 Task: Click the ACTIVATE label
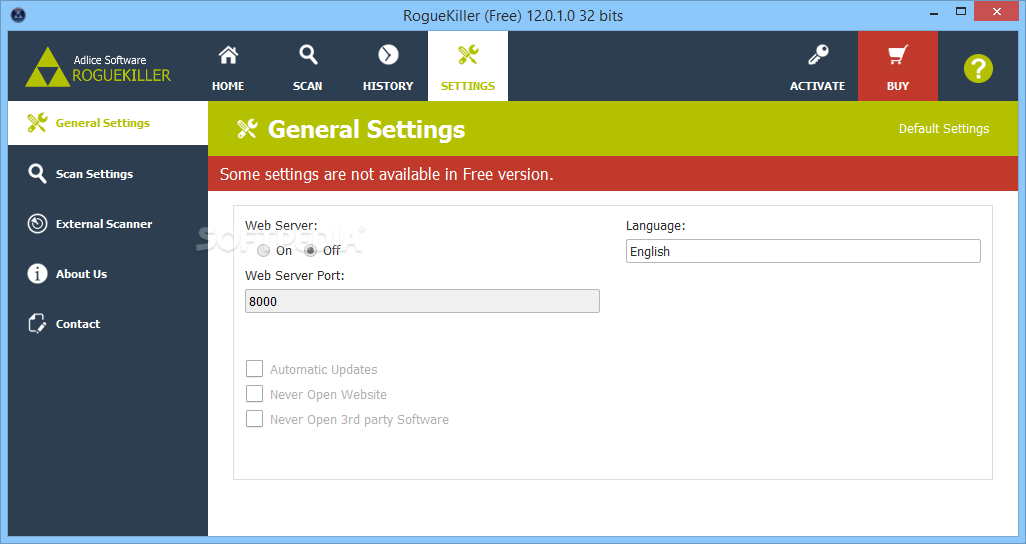[817, 86]
